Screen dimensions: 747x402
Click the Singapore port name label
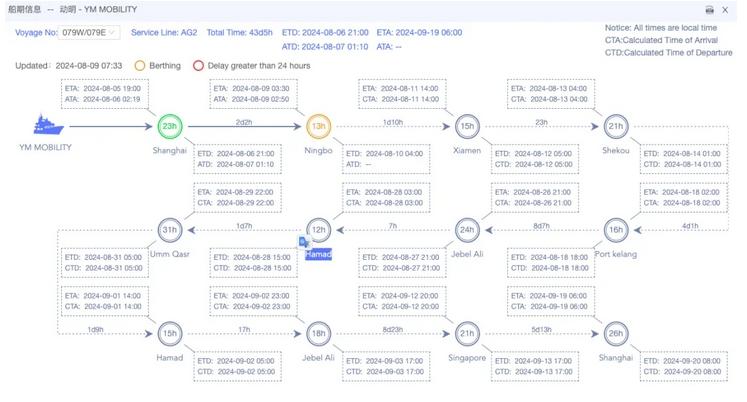467,358
